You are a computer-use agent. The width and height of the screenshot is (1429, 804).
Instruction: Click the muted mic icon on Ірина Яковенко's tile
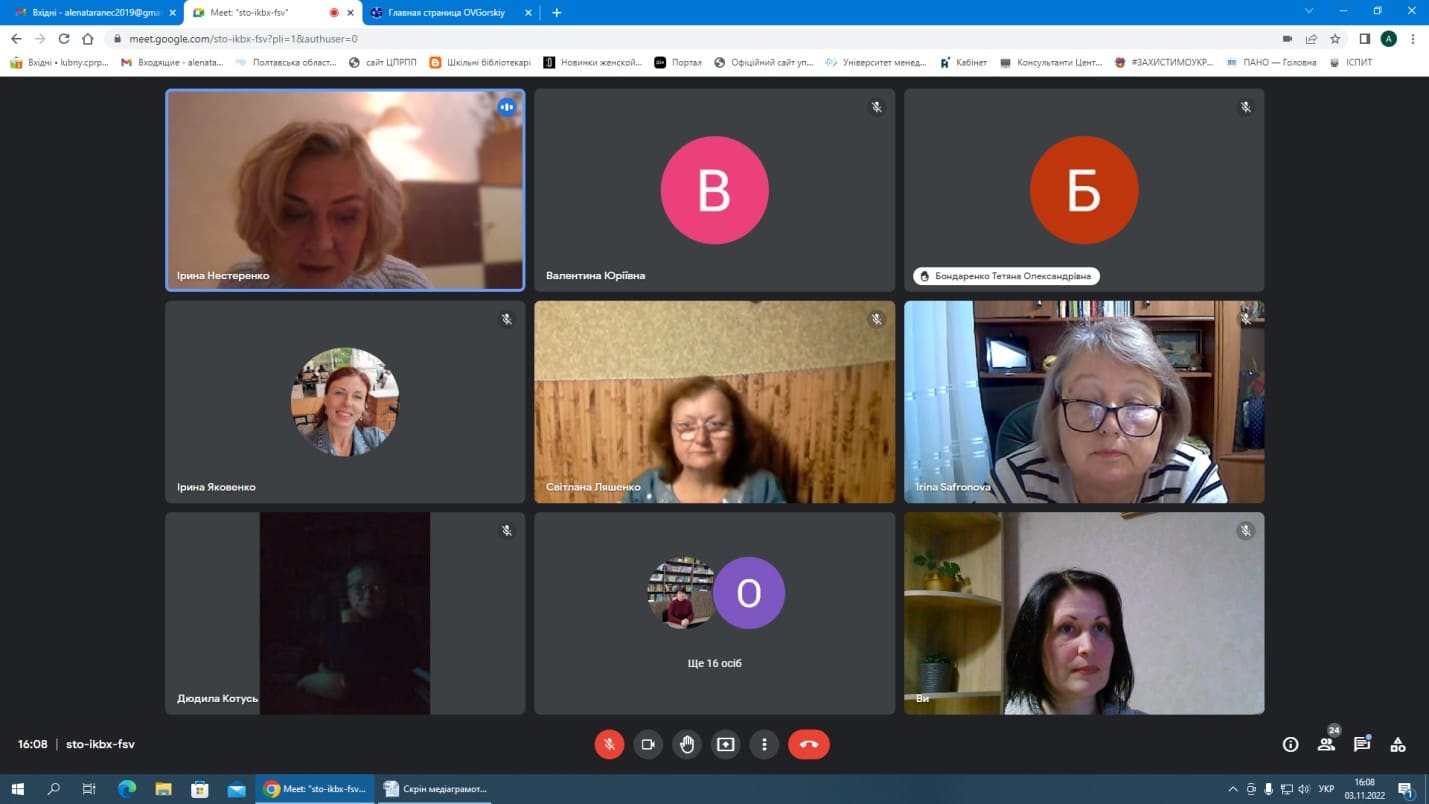click(507, 319)
